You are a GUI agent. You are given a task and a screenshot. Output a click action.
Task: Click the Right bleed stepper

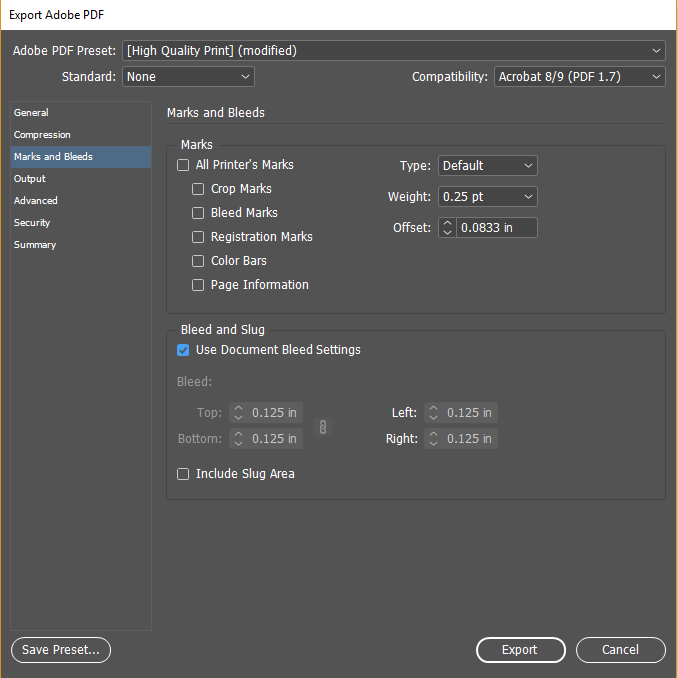coord(433,438)
